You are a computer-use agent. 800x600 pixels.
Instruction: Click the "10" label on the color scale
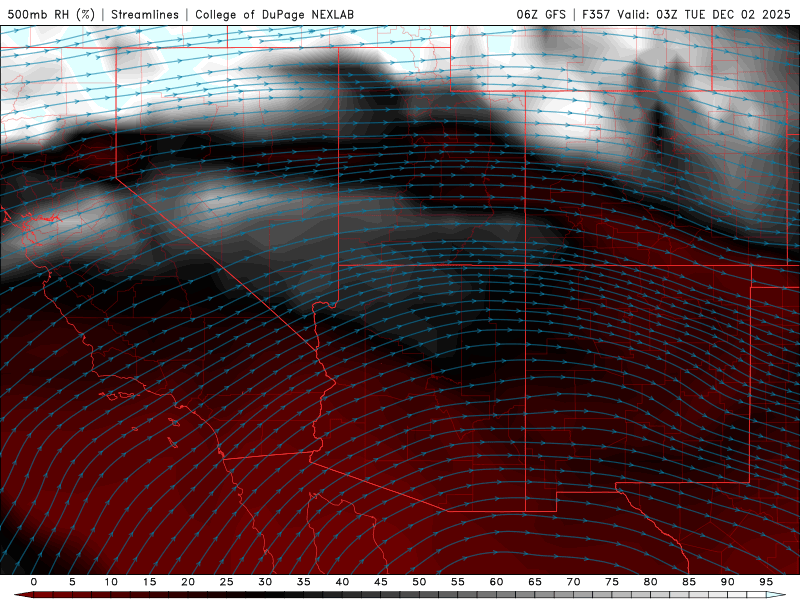pyautogui.click(x=111, y=582)
